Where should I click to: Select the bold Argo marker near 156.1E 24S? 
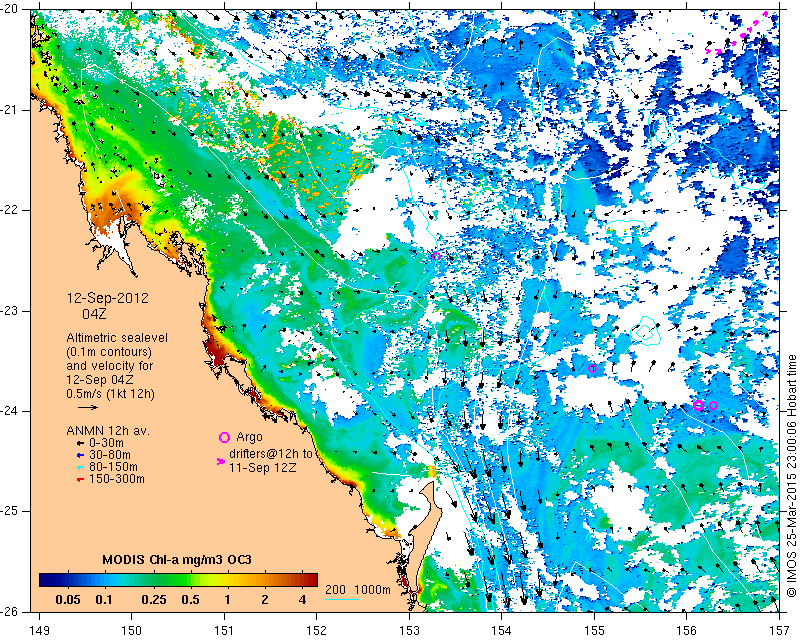(698, 405)
